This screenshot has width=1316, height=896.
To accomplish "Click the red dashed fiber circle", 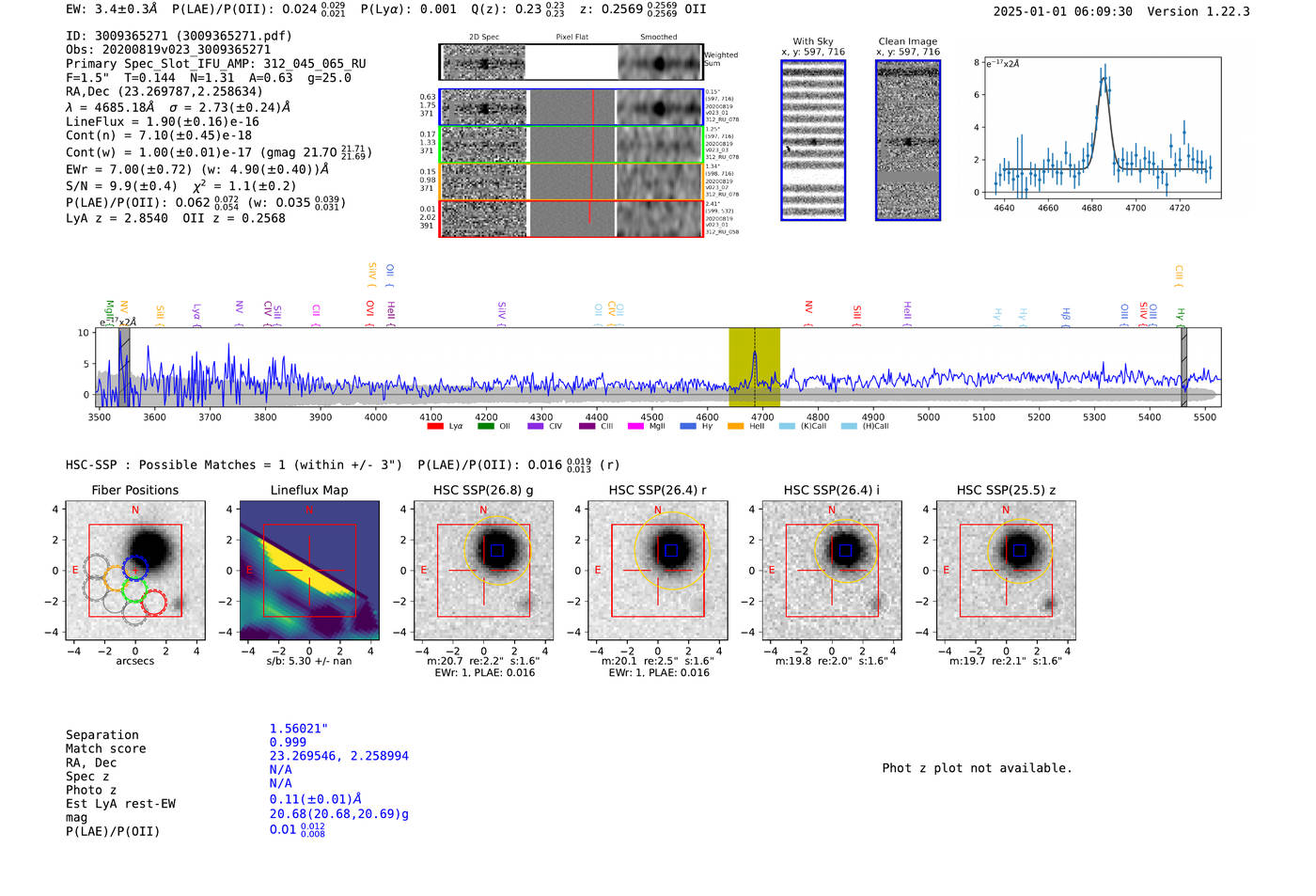I will (153, 603).
